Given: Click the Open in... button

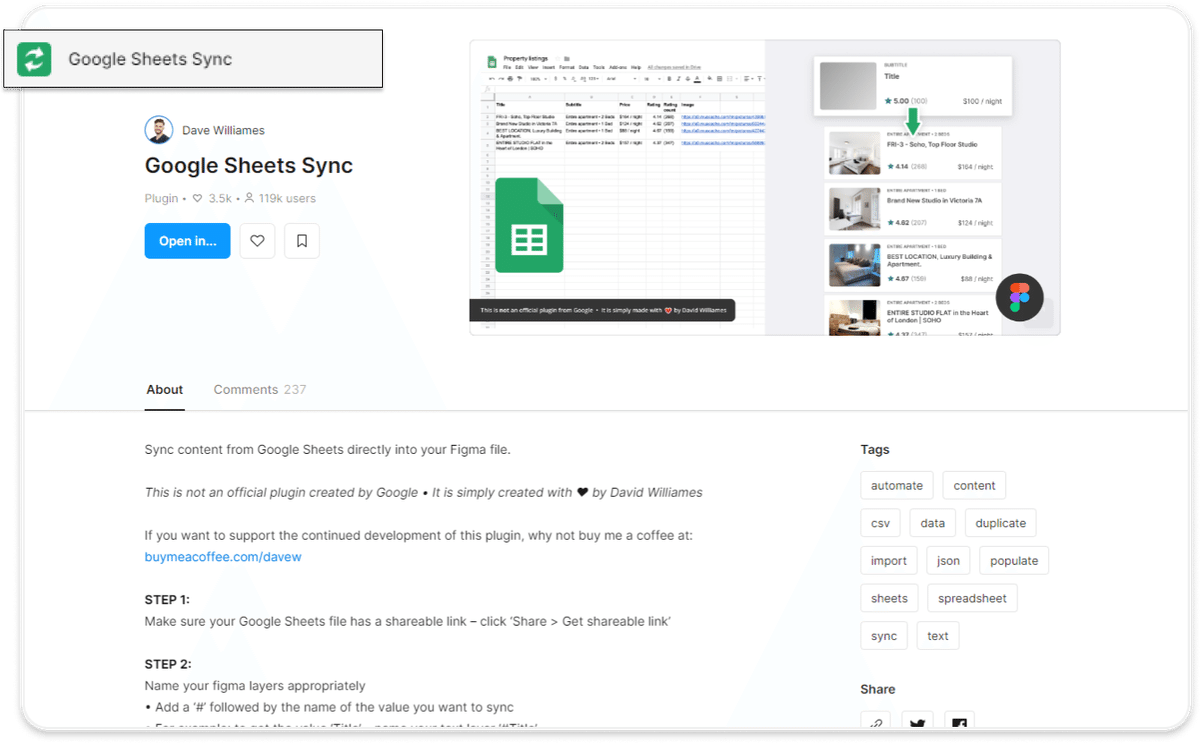Looking at the screenshot, I should click(x=187, y=241).
